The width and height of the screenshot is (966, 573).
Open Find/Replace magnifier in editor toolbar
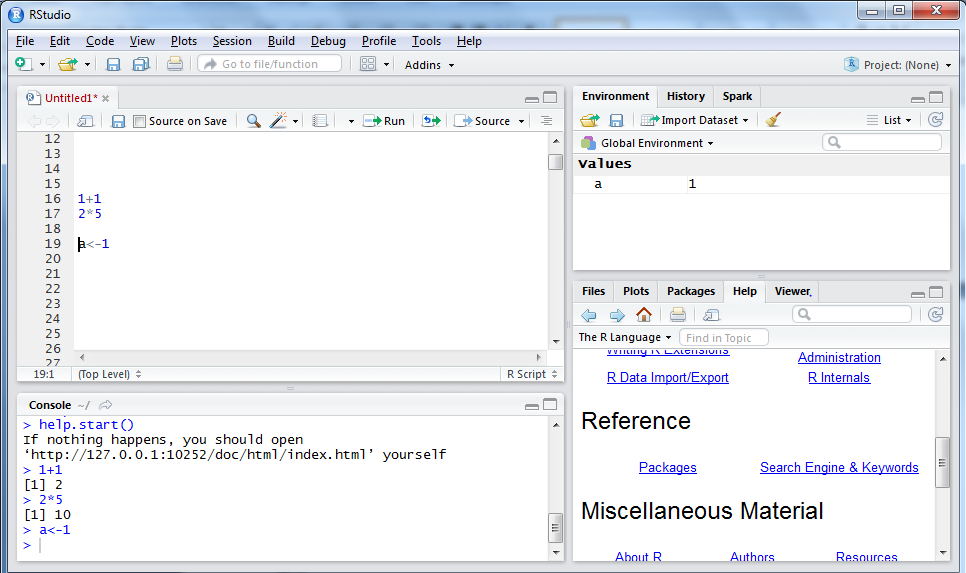(x=253, y=121)
